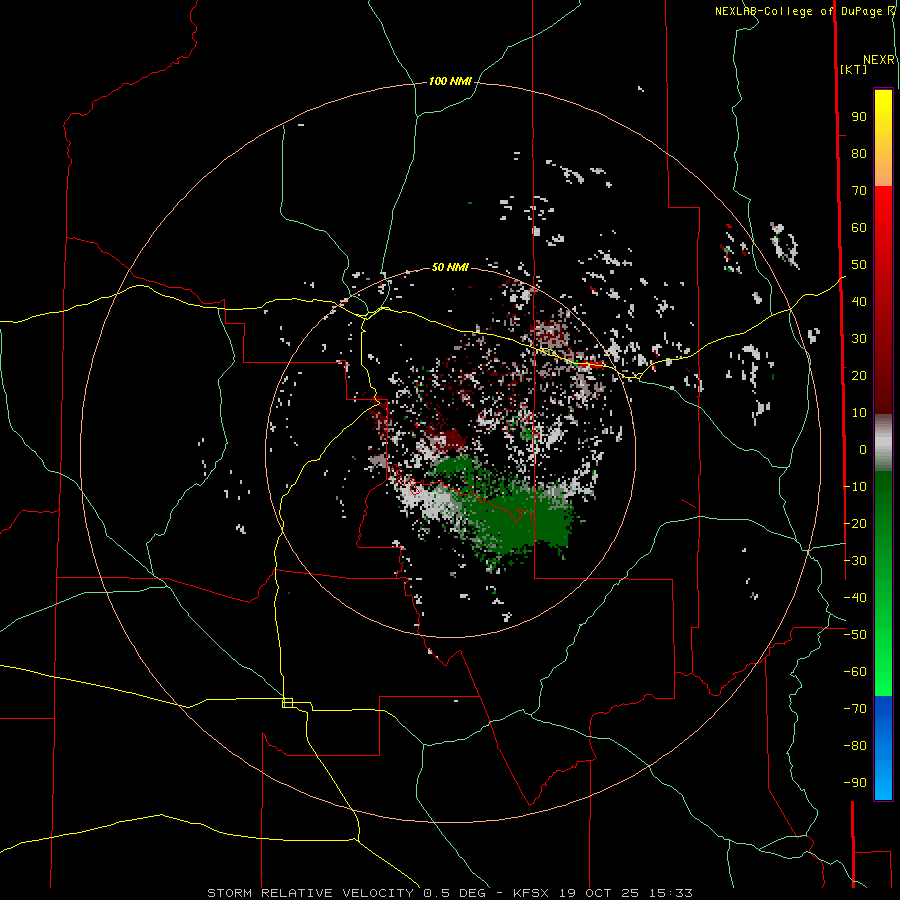Click the 90 value on velocity scale
The height and width of the screenshot is (900, 900).
tap(859, 117)
